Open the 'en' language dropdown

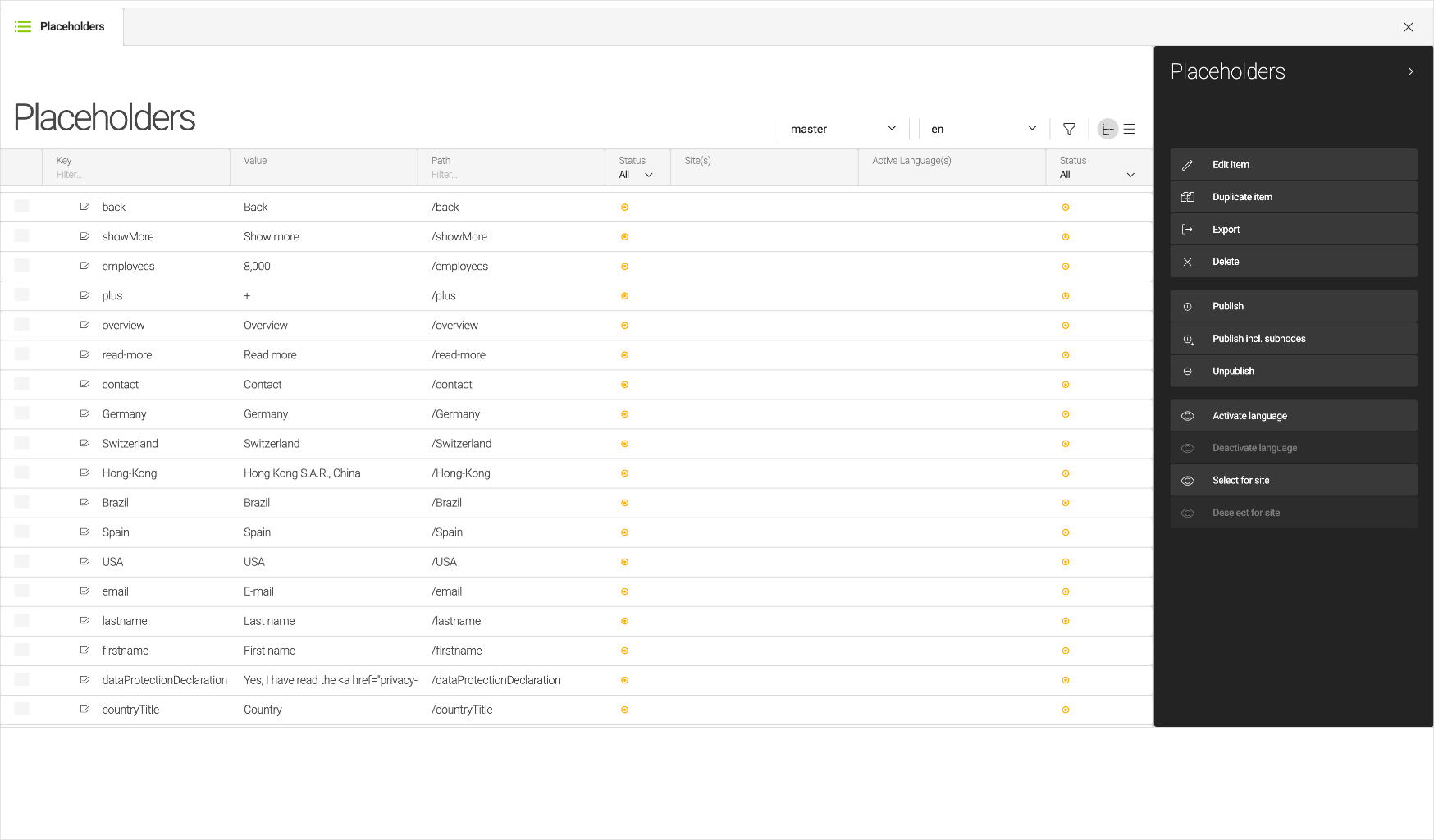[982, 129]
